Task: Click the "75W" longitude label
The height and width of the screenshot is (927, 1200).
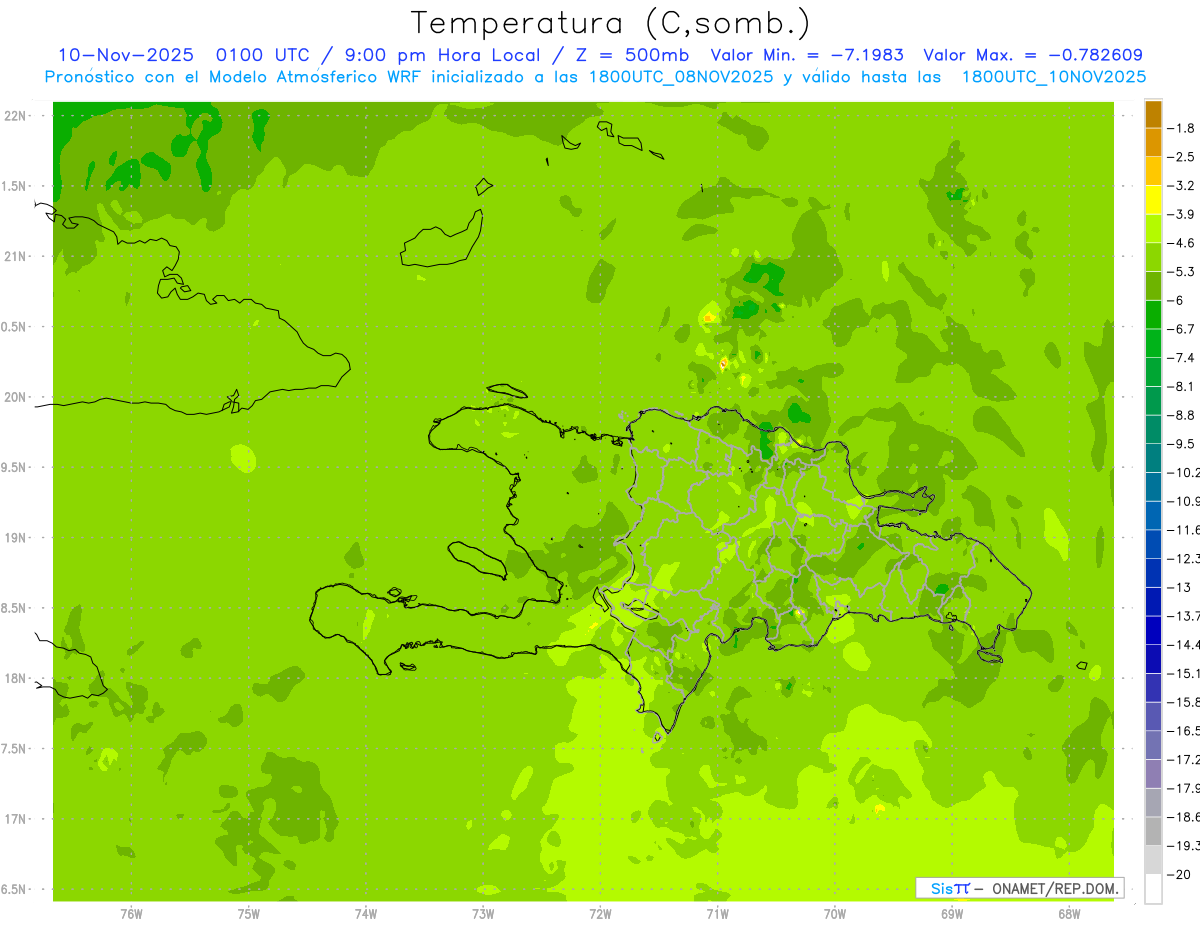Action: coord(249,913)
